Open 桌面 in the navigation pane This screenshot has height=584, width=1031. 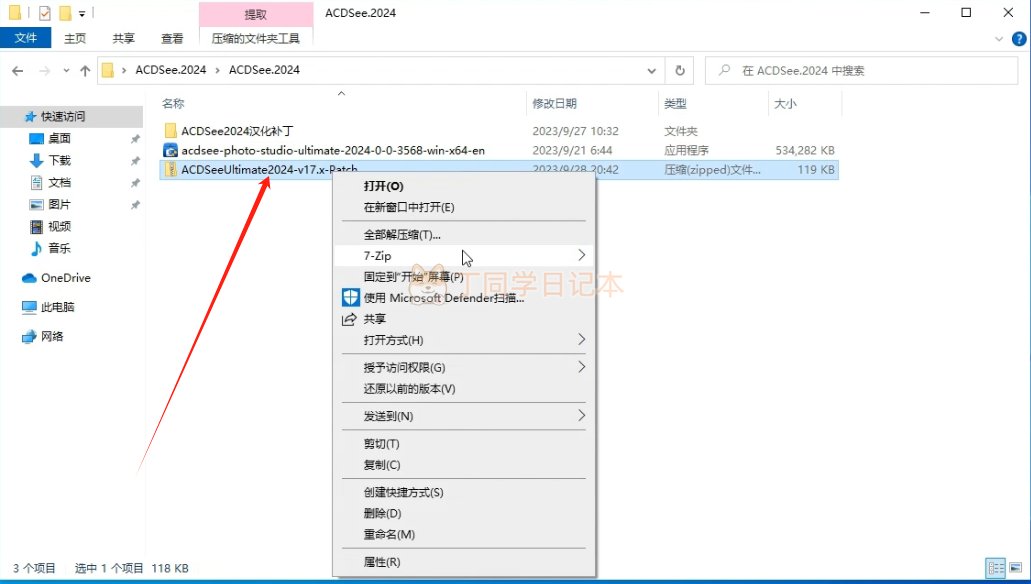(59, 138)
